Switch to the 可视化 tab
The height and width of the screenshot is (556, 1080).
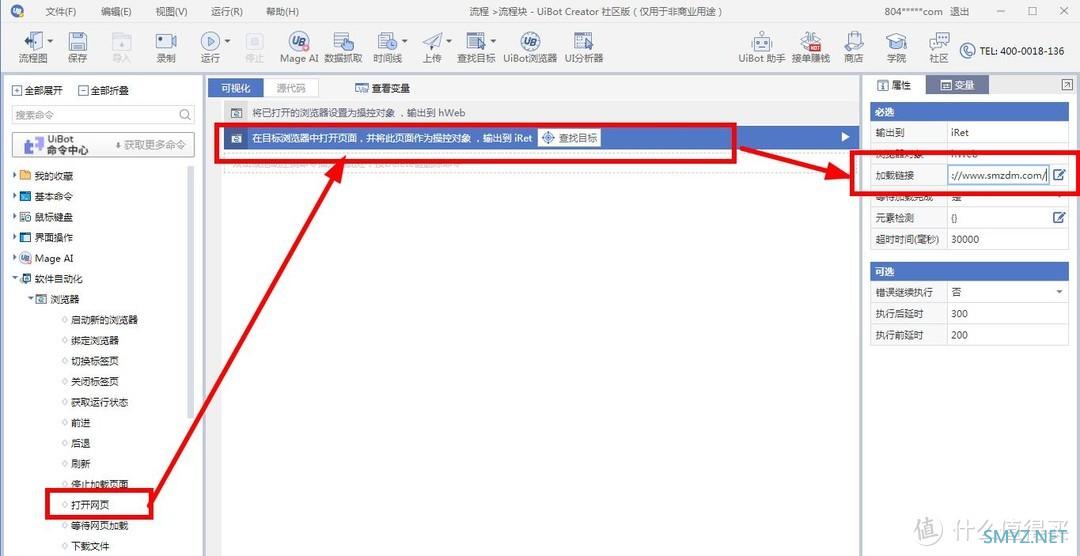[x=236, y=87]
